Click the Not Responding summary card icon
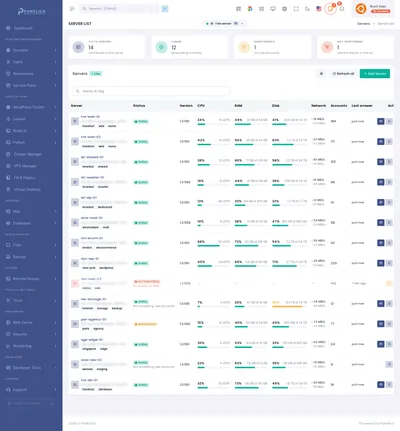 [x=327, y=47]
